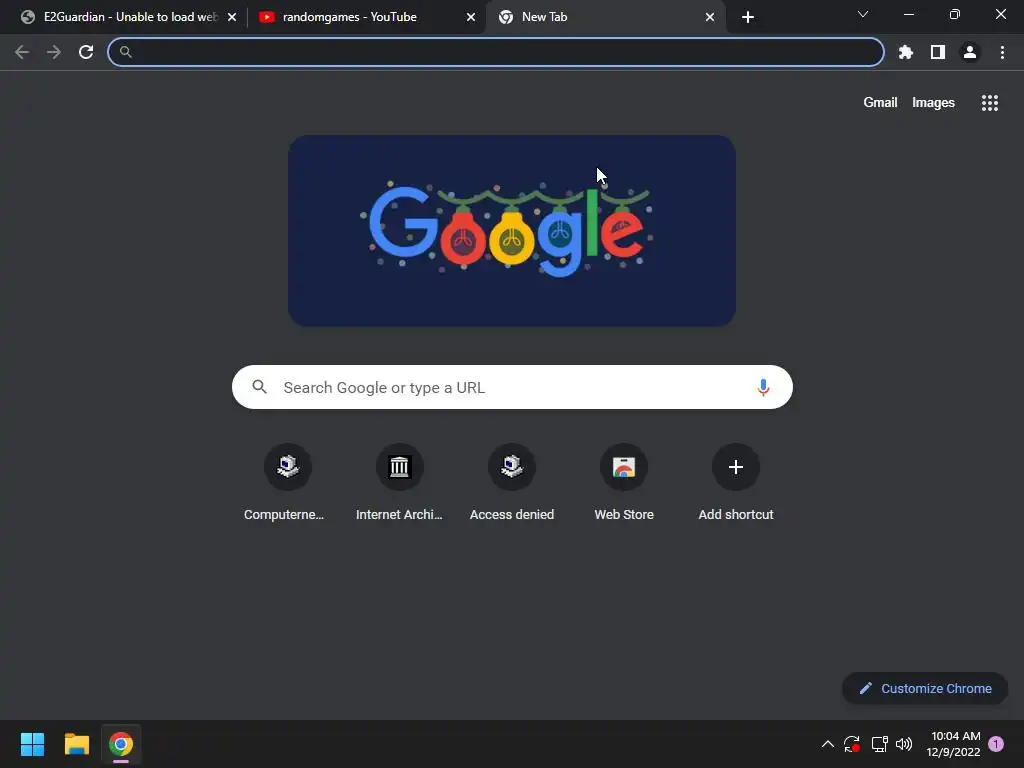Close the New Tab tab
The image size is (1024, 768).
pyautogui.click(x=710, y=17)
